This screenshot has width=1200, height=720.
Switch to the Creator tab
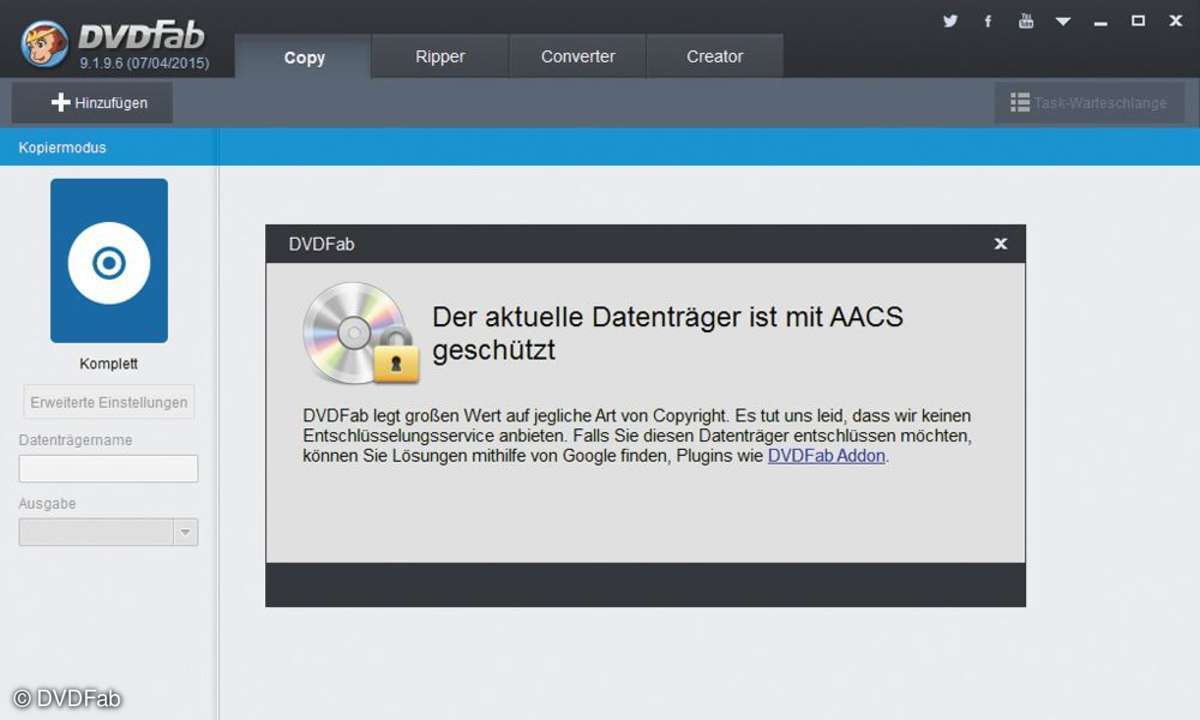pyautogui.click(x=715, y=57)
